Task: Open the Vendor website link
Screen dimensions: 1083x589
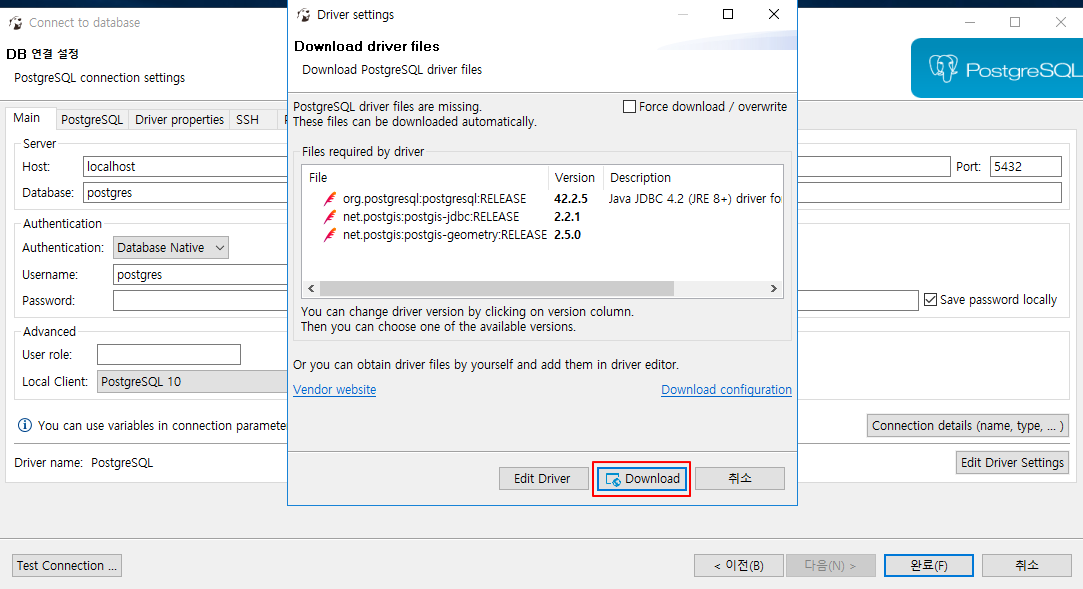Action: coord(334,389)
